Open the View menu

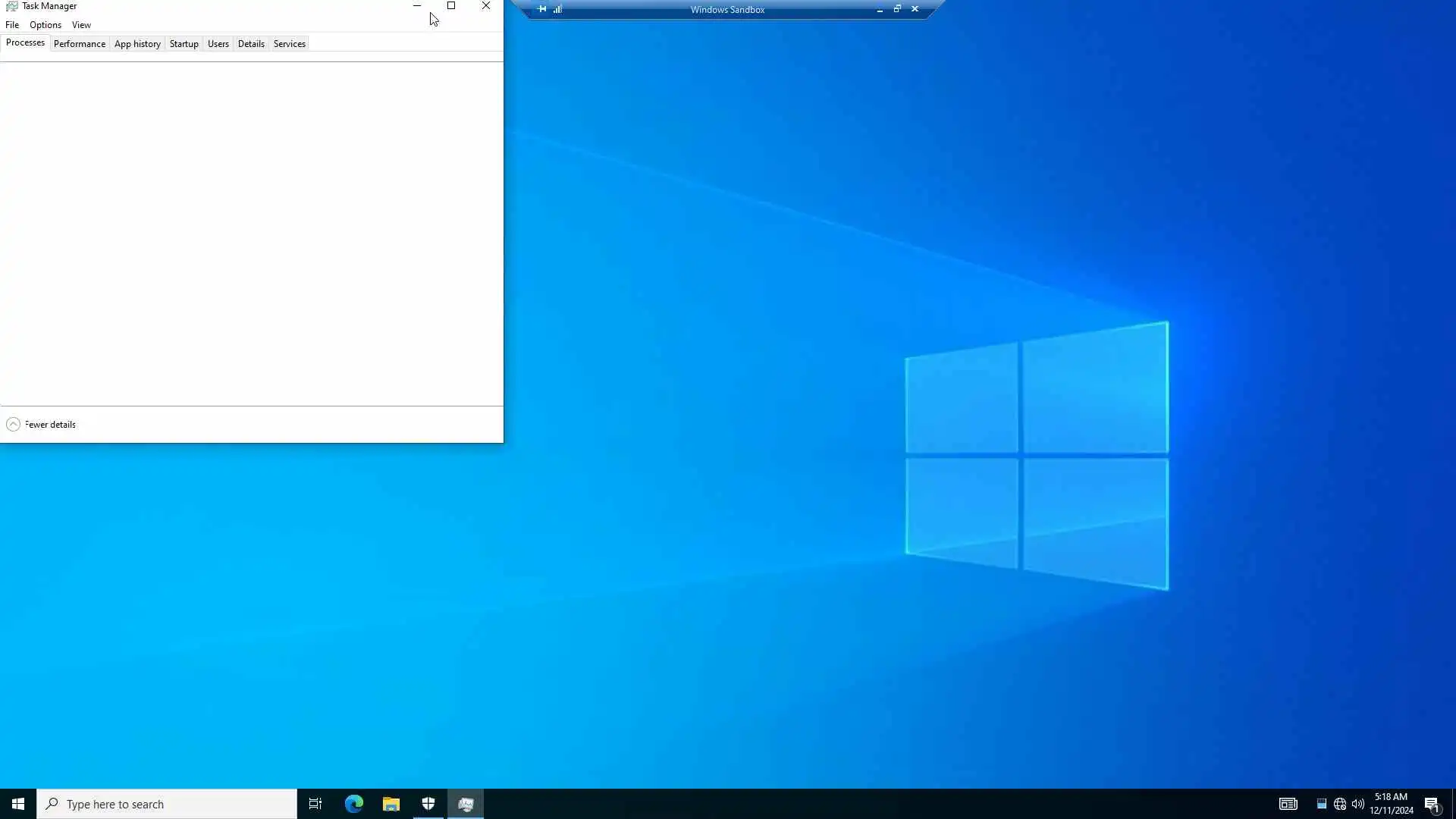click(81, 25)
